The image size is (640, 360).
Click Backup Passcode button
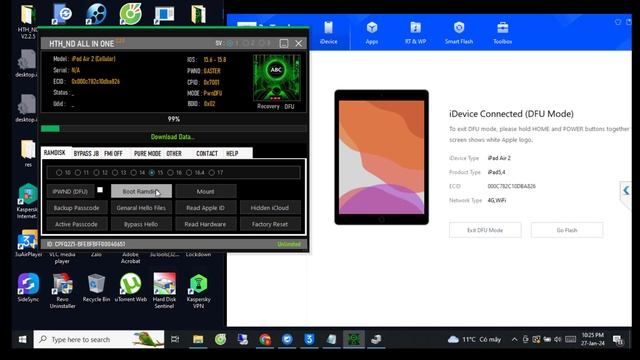point(77,208)
